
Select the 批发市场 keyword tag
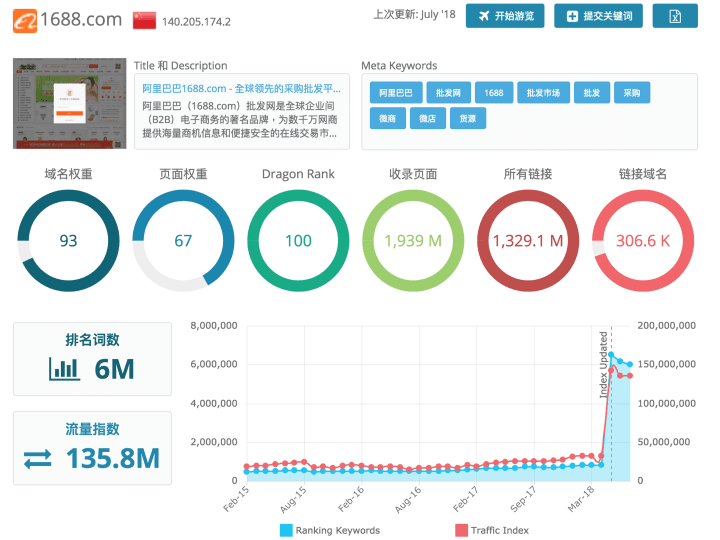[543, 93]
